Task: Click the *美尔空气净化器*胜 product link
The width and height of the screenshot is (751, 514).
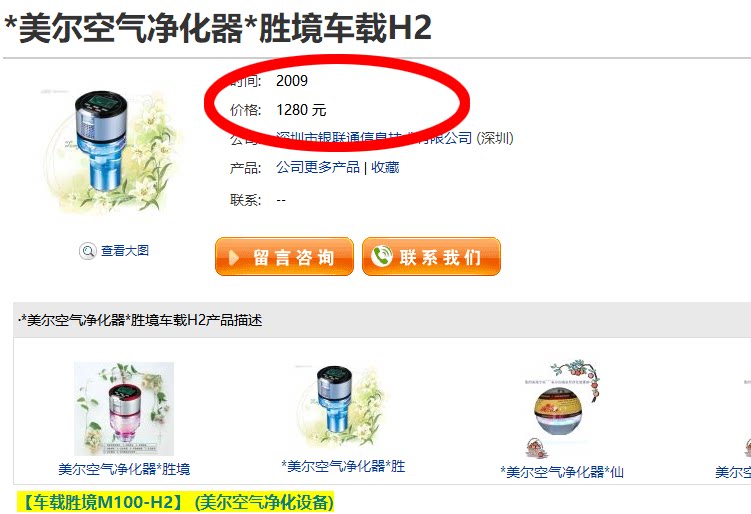Action: (x=343, y=466)
